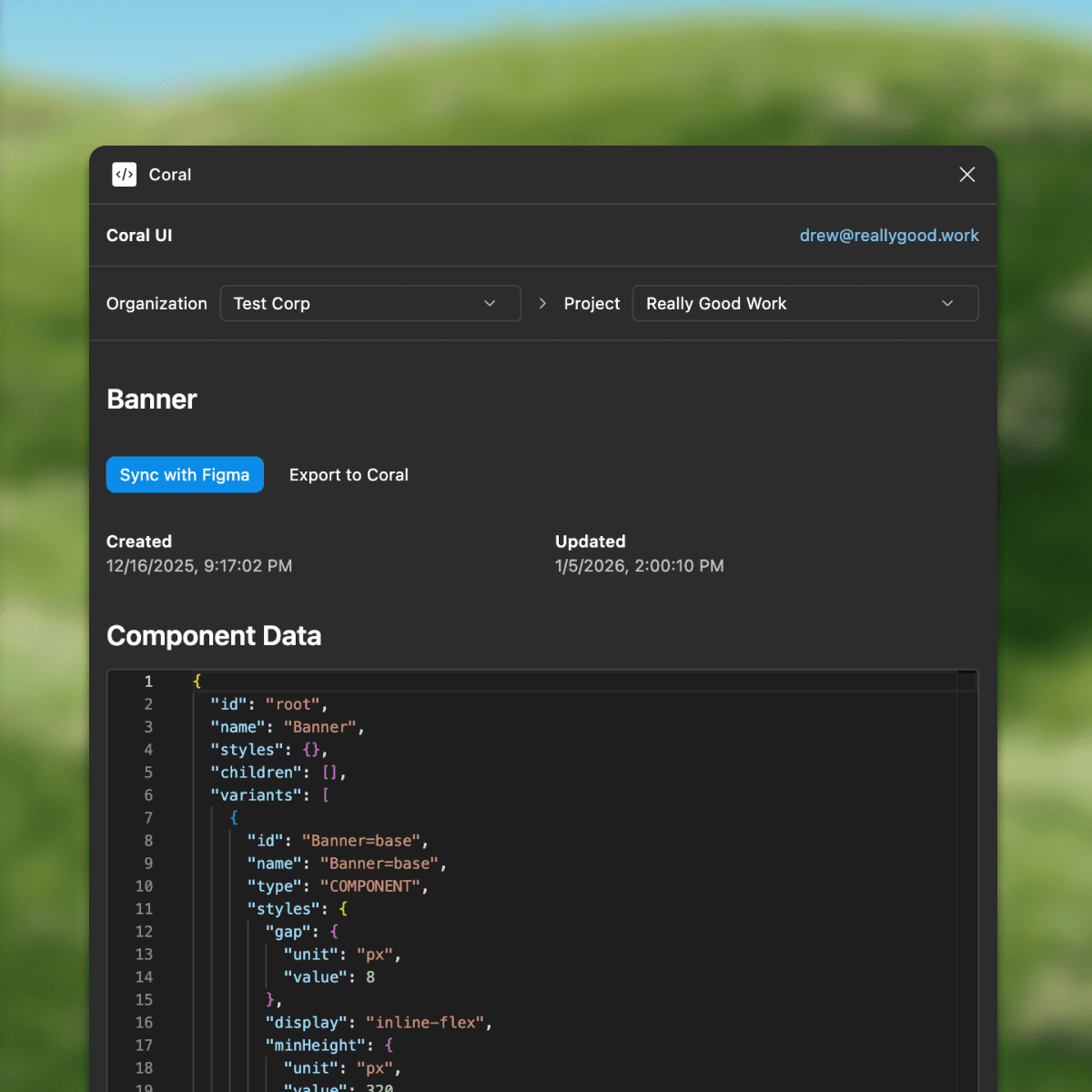The image size is (1092, 1092).
Task: Click the Component Data heading
Action: [x=214, y=636]
